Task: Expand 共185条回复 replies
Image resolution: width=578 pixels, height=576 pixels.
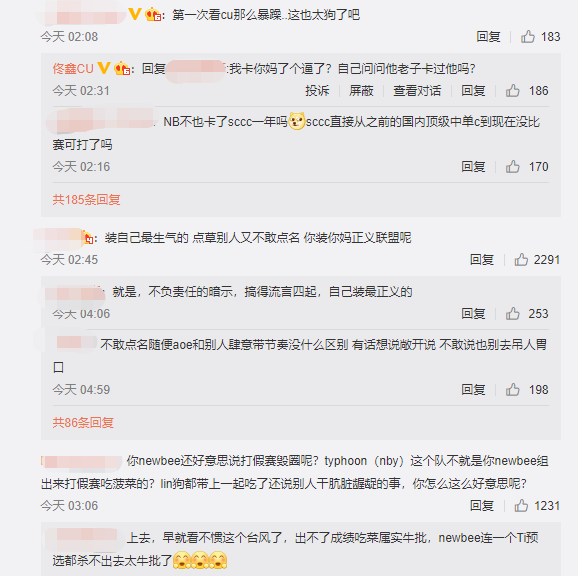Action: 86,200
